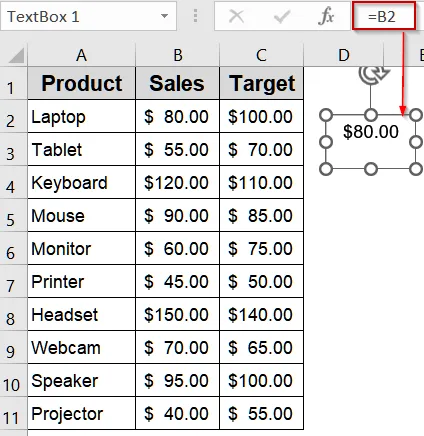This screenshot has height=436, width=424.
Task: Select Tablet target cell $70.00
Action: click(x=262, y=149)
